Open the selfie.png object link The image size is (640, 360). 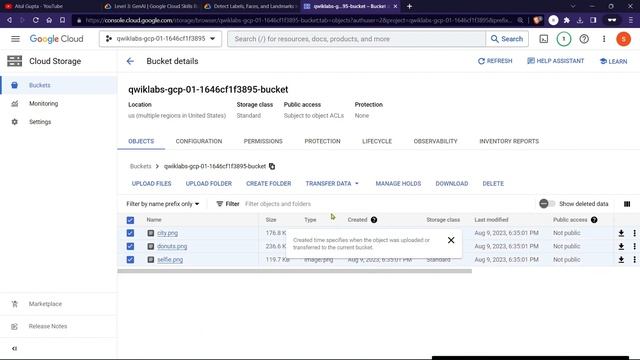tap(170, 260)
